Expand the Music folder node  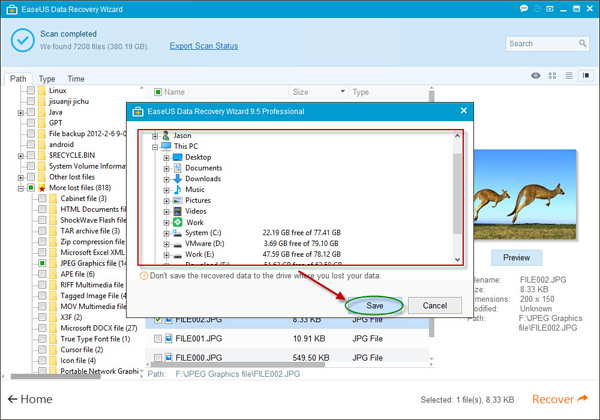[166, 190]
